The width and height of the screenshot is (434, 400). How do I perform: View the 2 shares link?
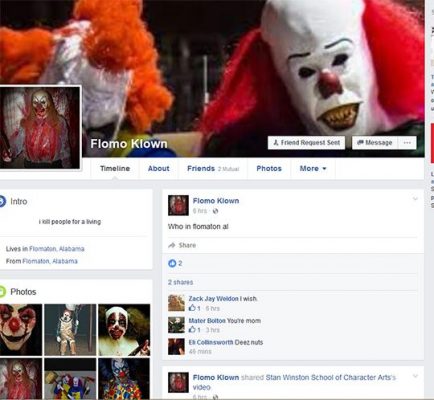click(x=180, y=282)
